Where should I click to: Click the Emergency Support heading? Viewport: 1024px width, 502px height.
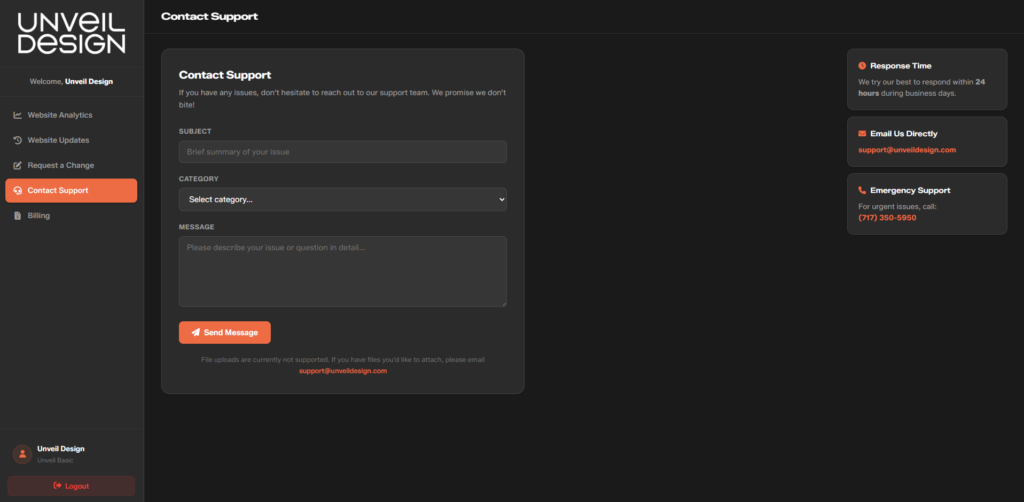[910, 191]
